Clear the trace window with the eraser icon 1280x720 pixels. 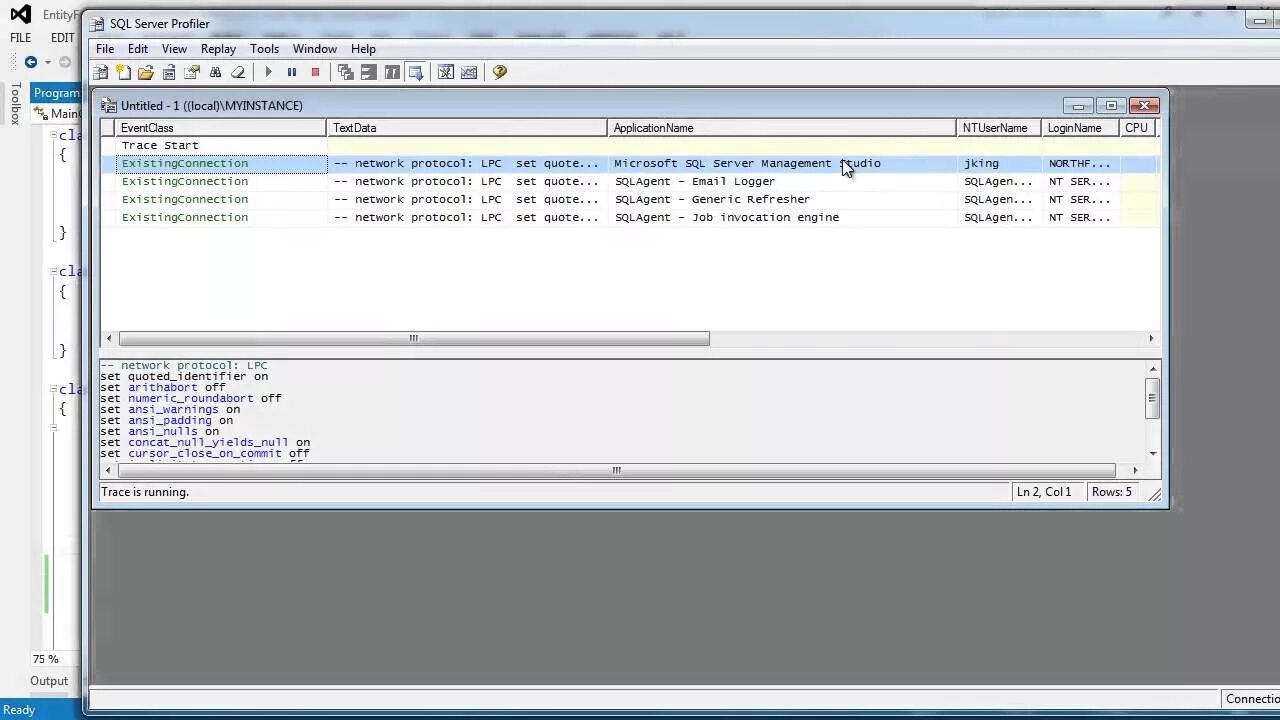click(x=238, y=72)
